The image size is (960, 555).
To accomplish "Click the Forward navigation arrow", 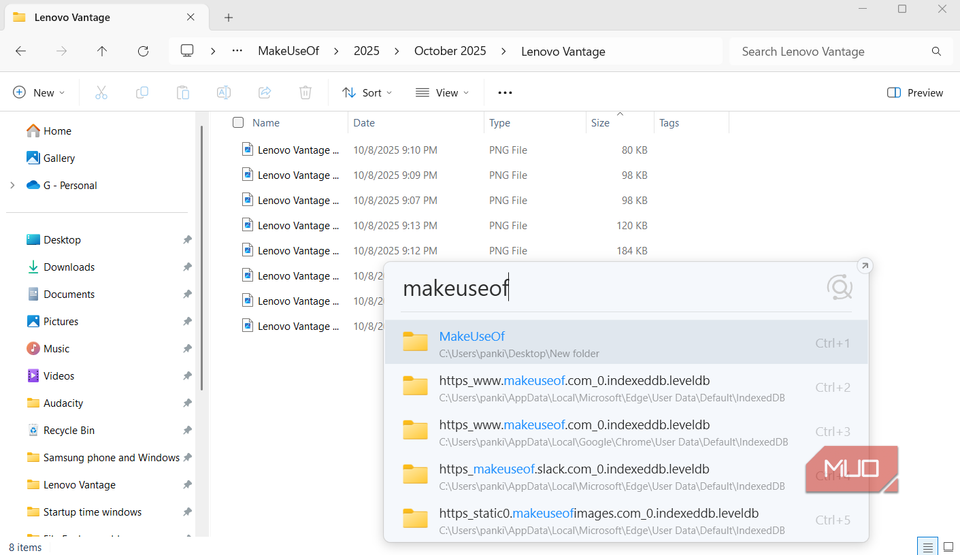I will pyautogui.click(x=61, y=51).
